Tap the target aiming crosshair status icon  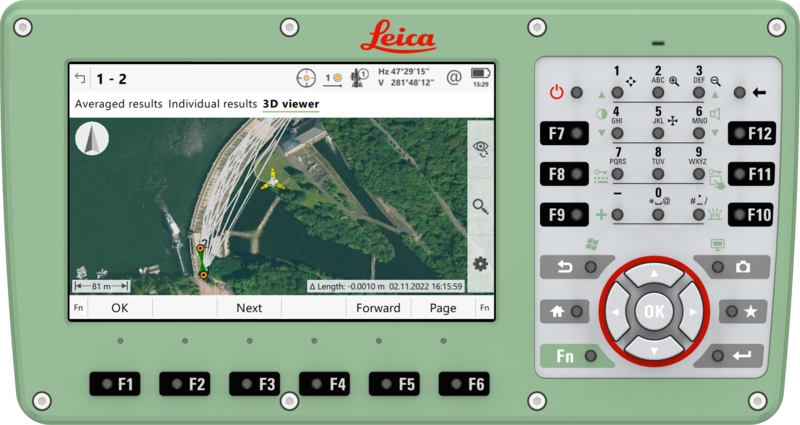(x=306, y=77)
